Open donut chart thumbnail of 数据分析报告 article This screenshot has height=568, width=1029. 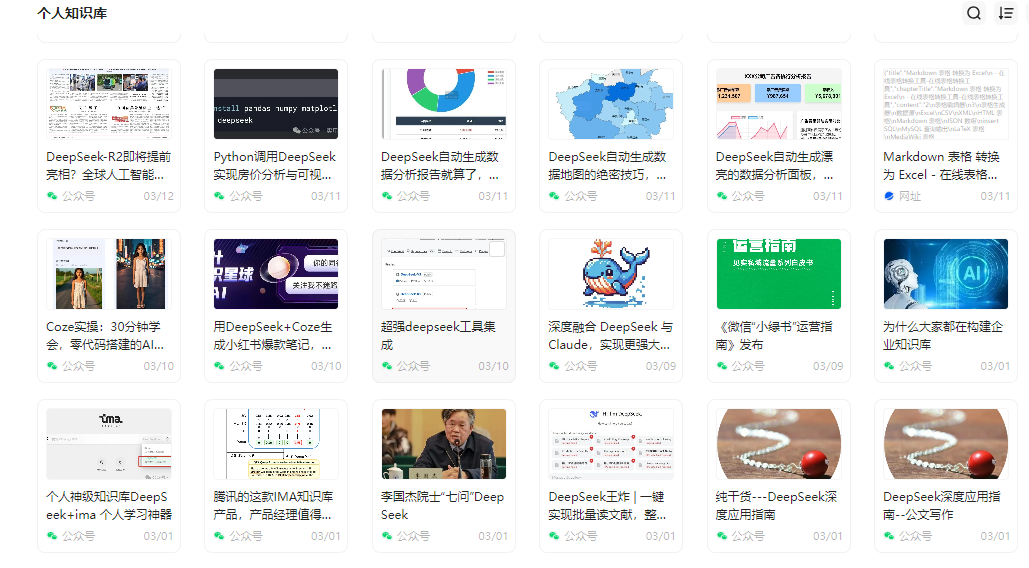tap(444, 104)
